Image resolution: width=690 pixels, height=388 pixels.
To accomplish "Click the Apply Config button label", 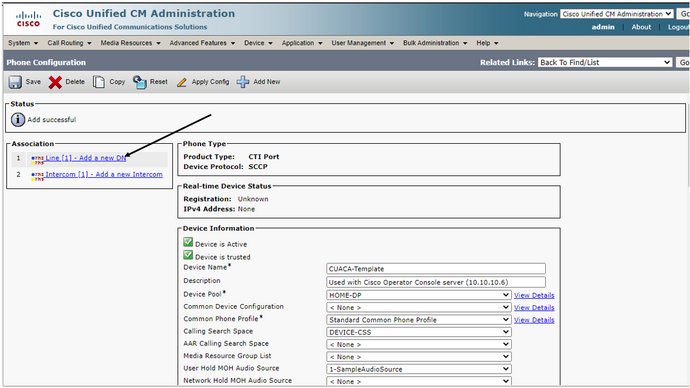I will point(210,82).
